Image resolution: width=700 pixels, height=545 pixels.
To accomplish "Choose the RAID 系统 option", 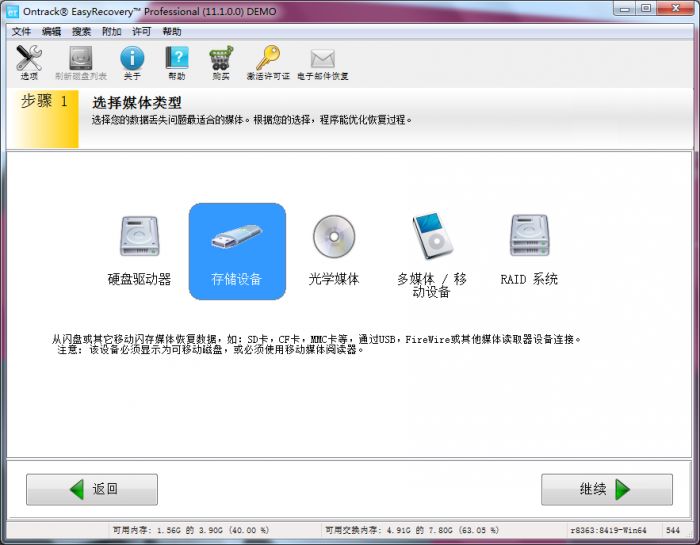I will [x=529, y=251].
